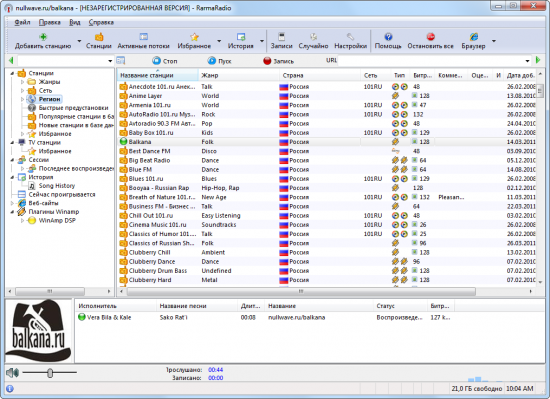The image size is (550, 399).
Task: Click the green playing icon of Balkana row
Action: (x=123, y=142)
